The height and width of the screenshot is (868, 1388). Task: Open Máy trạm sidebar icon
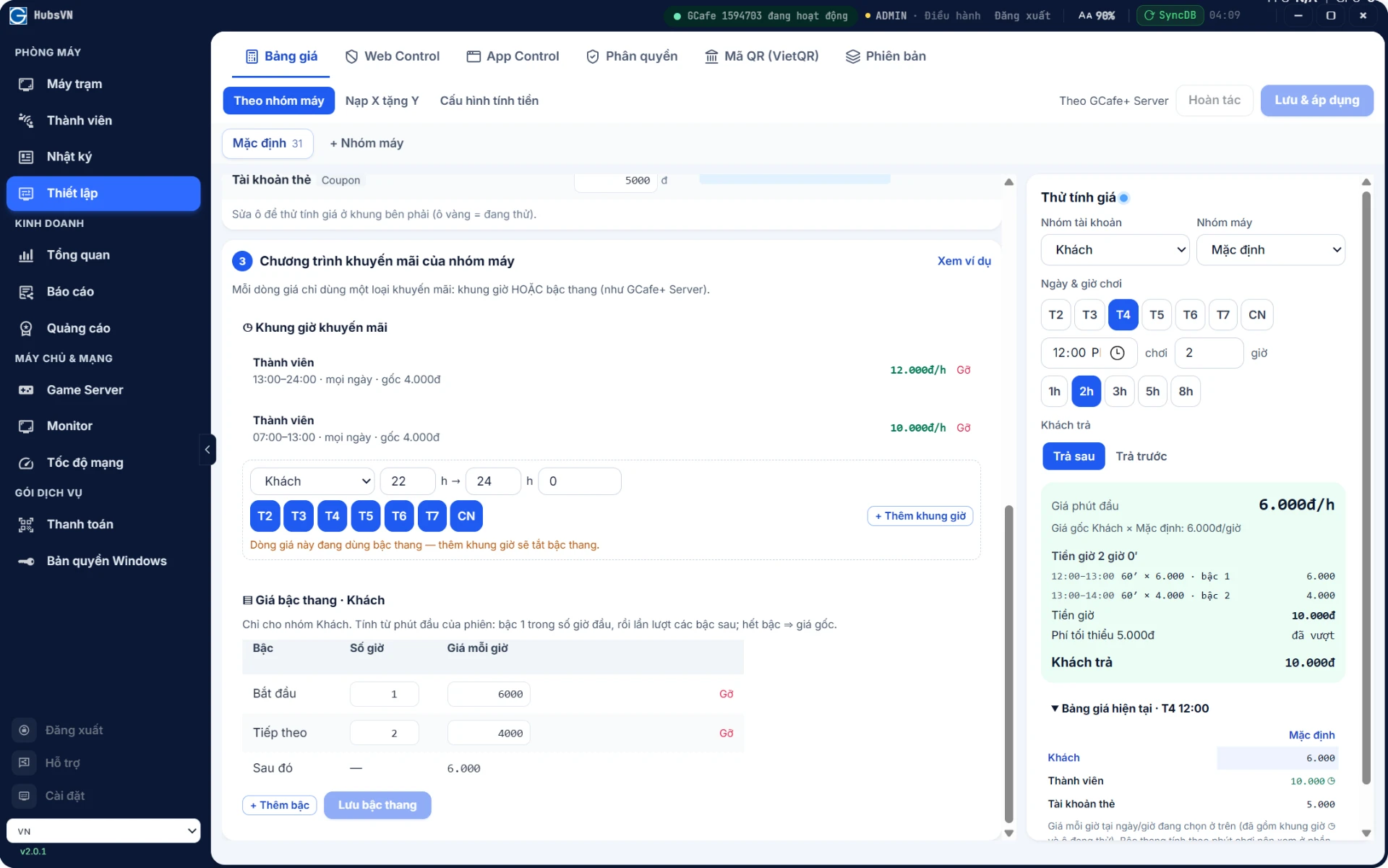(26, 84)
